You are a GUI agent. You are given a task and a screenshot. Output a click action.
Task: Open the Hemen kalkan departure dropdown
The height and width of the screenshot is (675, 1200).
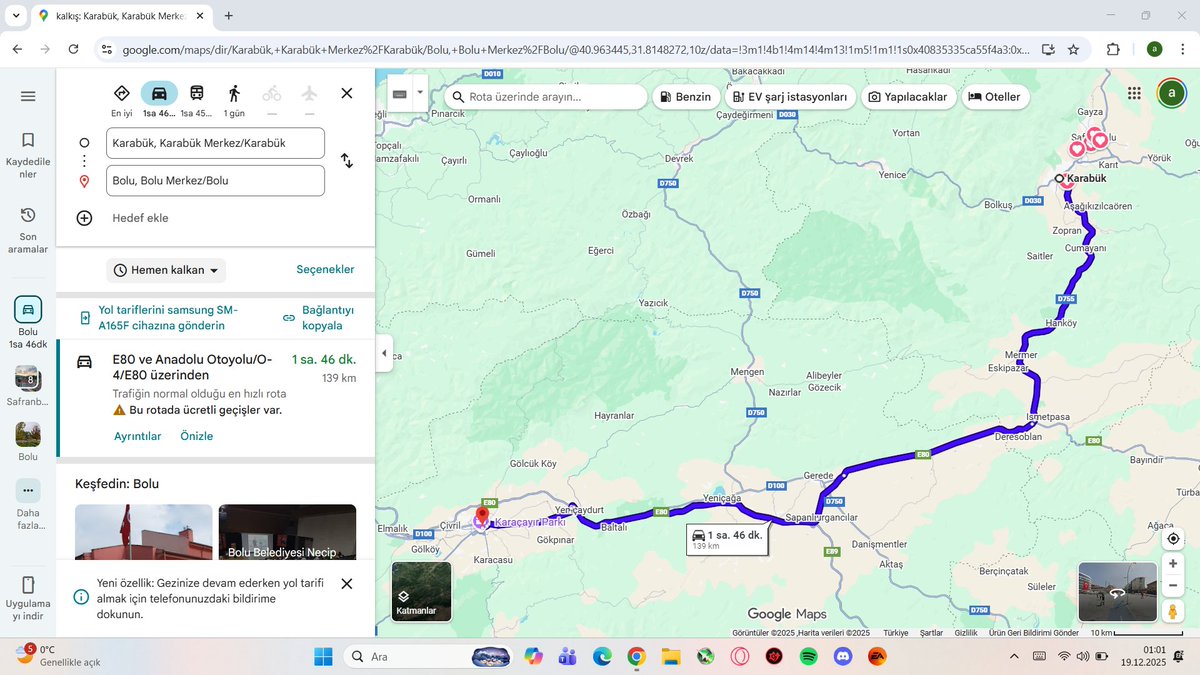coord(166,270)
